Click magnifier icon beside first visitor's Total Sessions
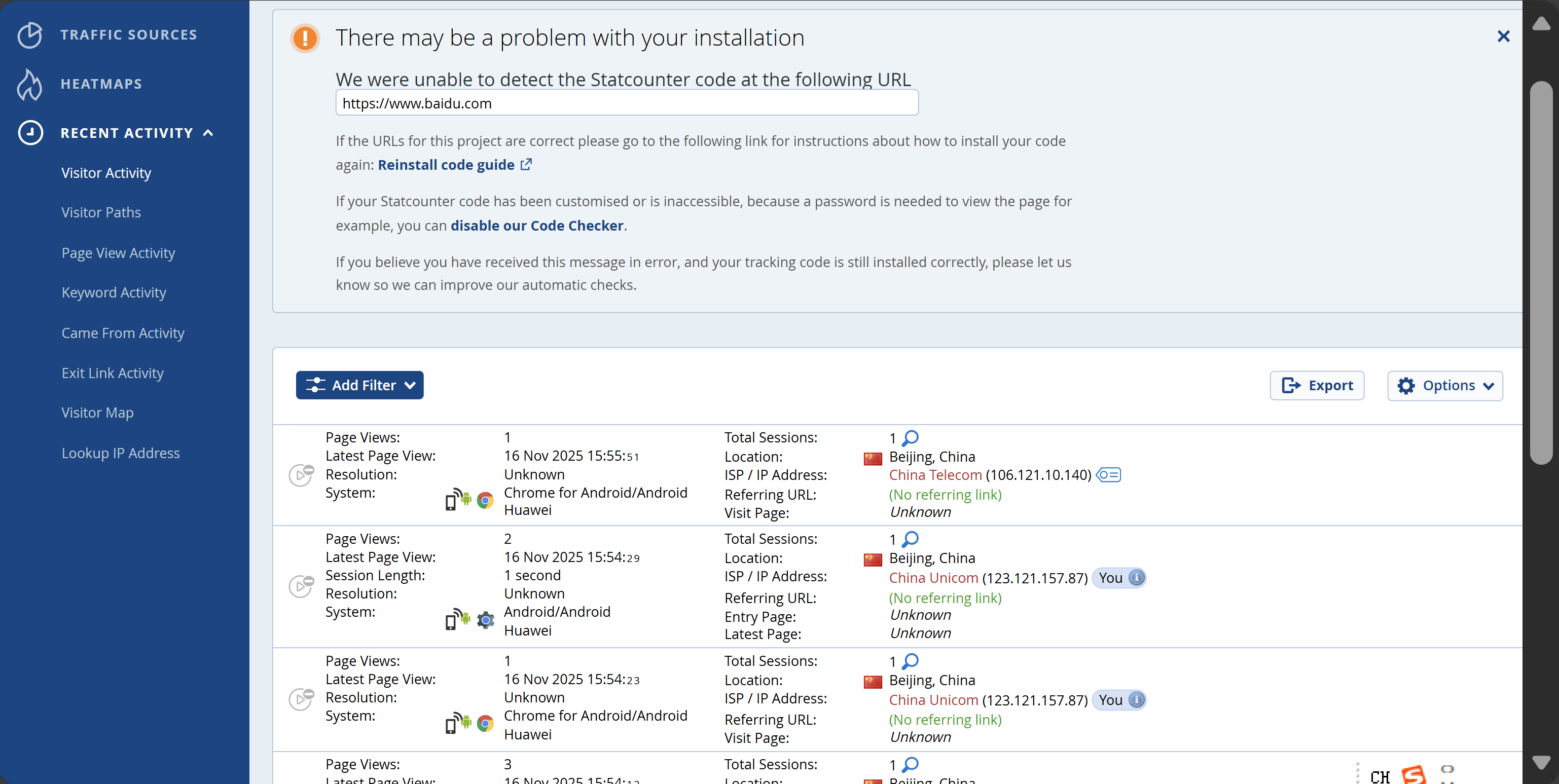 click(910, 437)
